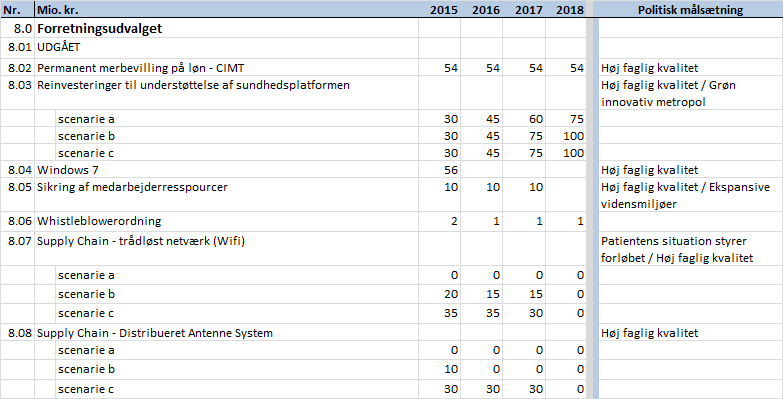Viewport: 783px width, 399px height.
Task: Click the 'Mio. kr.' header cell
Action: tap(226, 9)
